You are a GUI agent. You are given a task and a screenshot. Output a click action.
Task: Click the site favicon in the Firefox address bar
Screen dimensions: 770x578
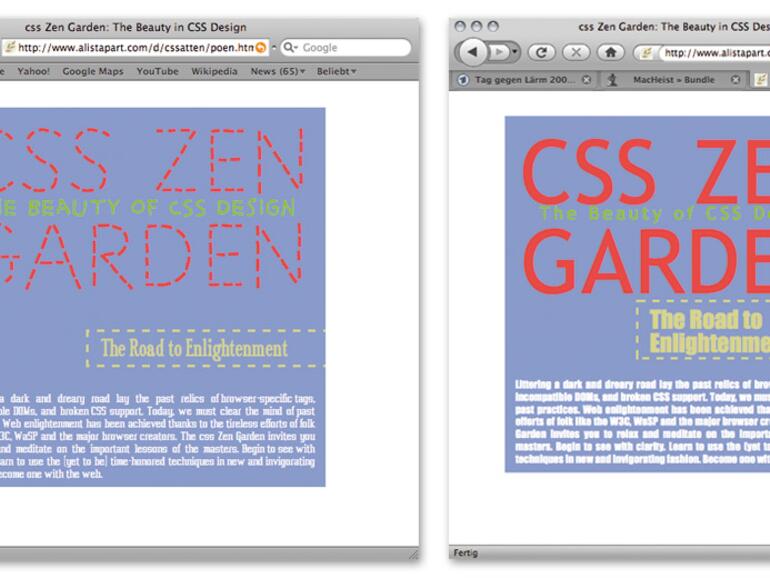(x=647, y=53)
